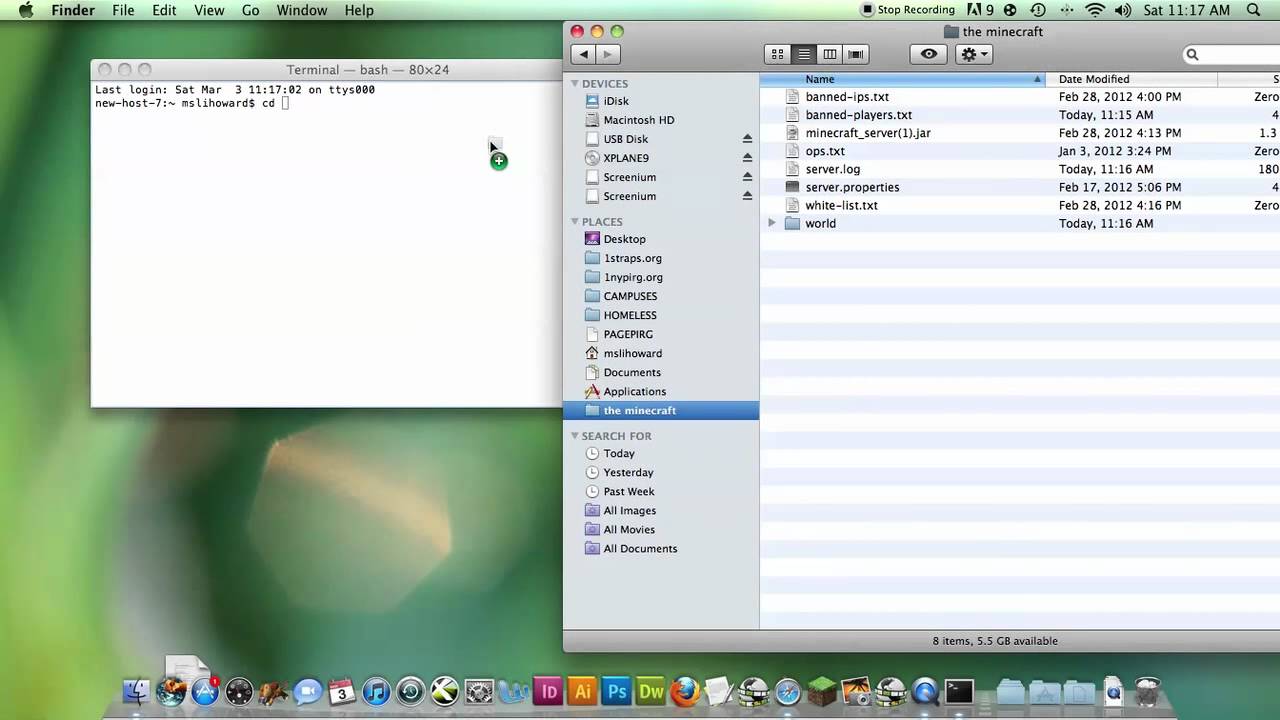Open the Action gear dropdown menu
Screen dimensions: 1280x720
974,54
